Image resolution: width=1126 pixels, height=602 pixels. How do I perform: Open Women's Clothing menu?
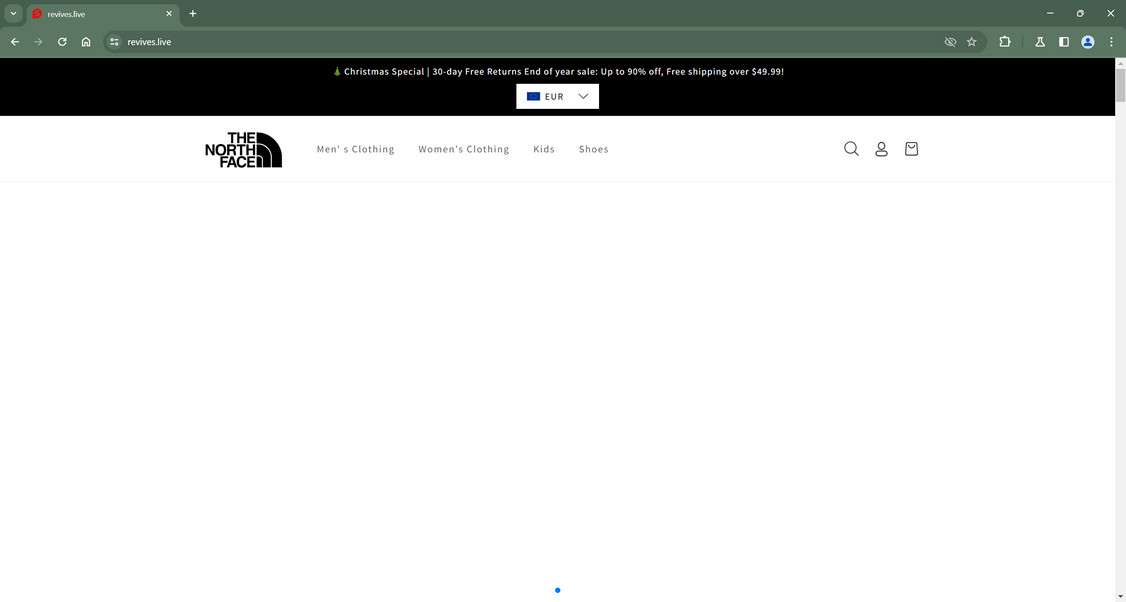464,149
